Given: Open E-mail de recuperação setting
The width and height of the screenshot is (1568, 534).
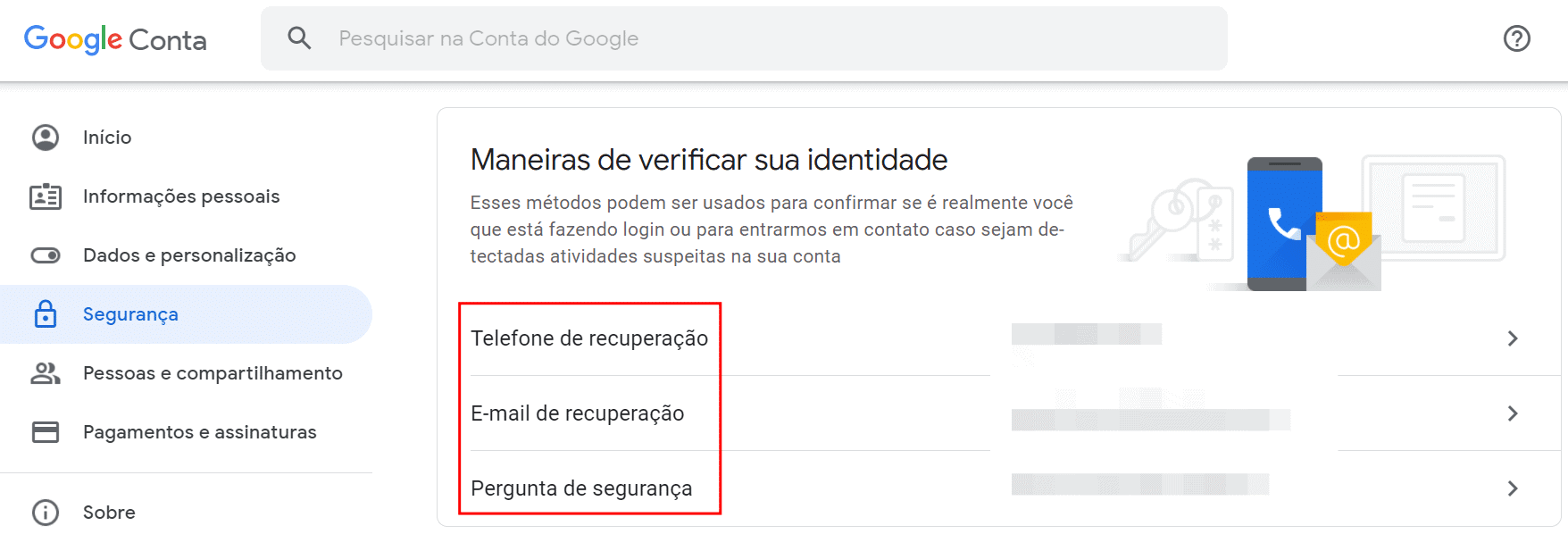Looking at the screenshot, I should tap(578, 413).
